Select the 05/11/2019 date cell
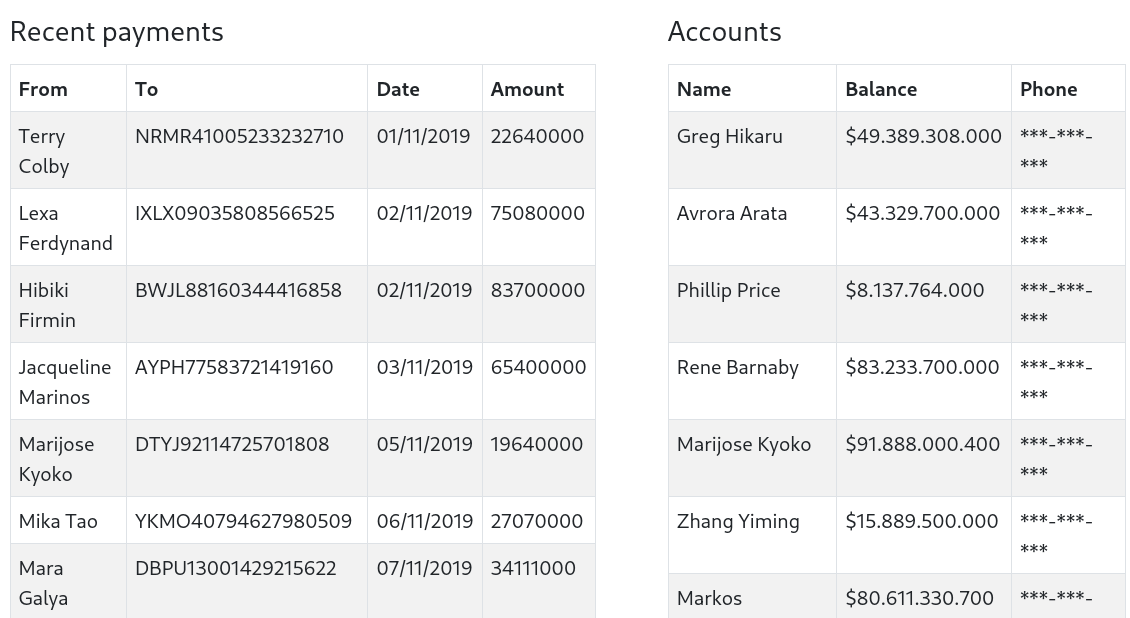The image size is (1130, 618). (x=424, y=444)
